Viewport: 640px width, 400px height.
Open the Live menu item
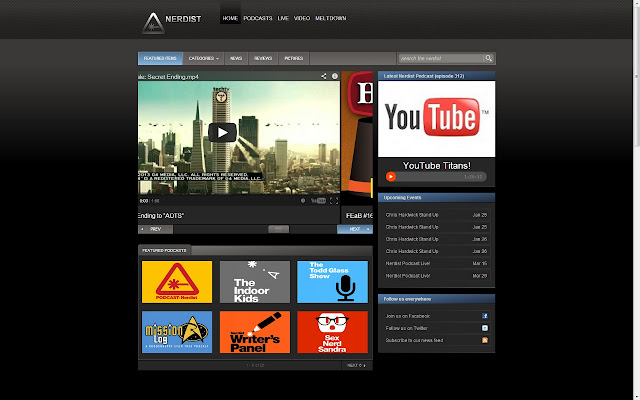coord(283,18)
